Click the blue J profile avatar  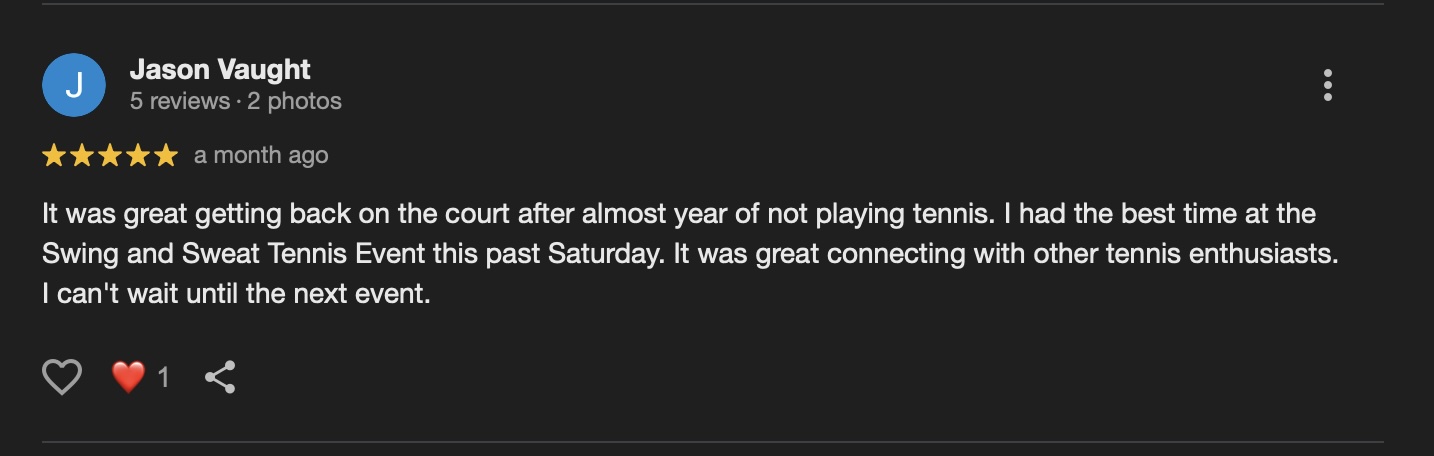73,85
